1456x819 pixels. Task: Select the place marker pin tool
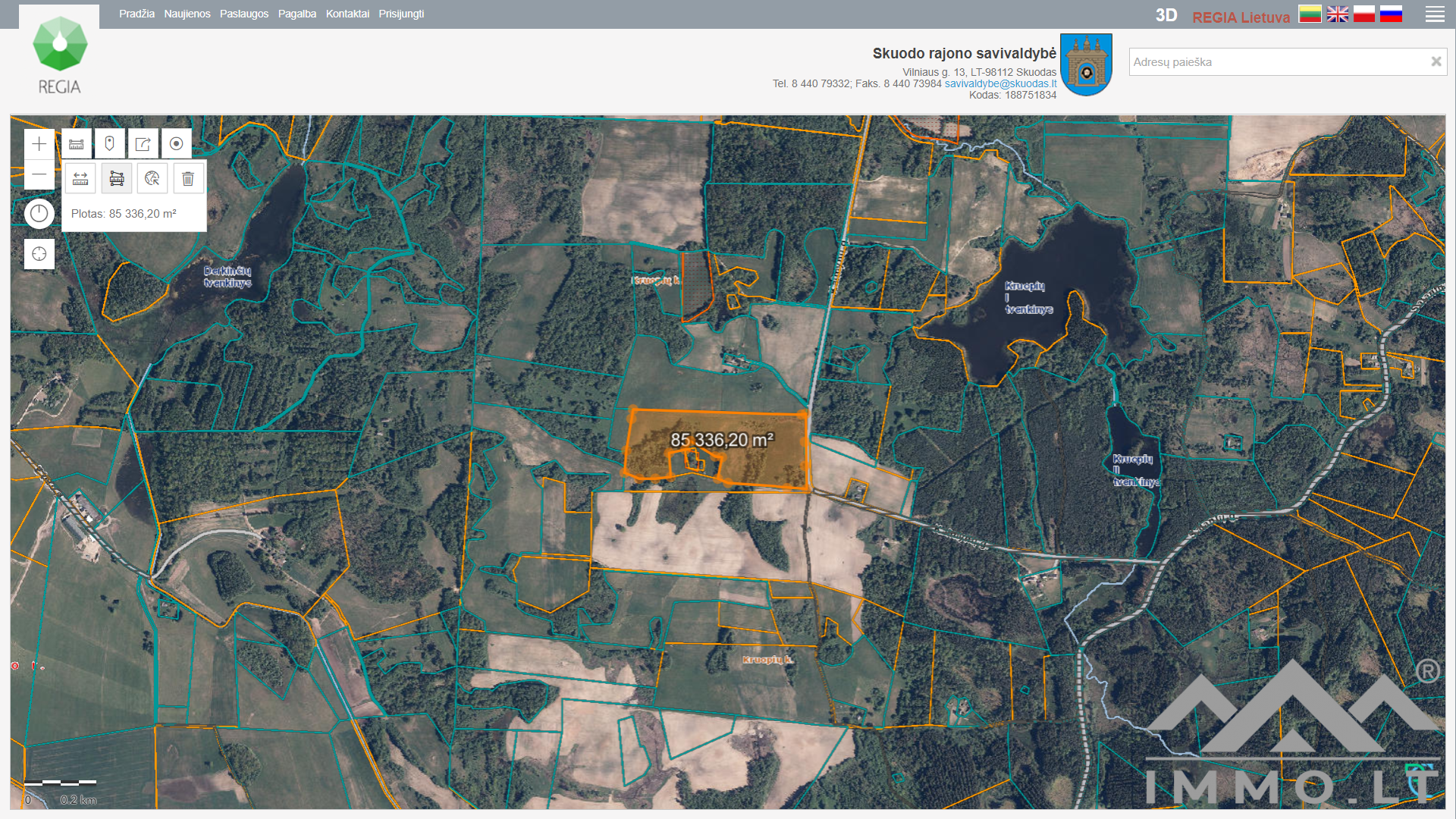(x=110, y=144)
